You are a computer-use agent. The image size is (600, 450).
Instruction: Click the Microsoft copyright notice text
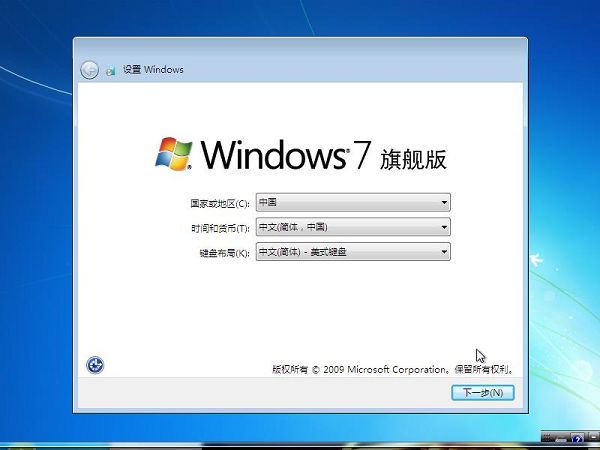click(393, 370)
